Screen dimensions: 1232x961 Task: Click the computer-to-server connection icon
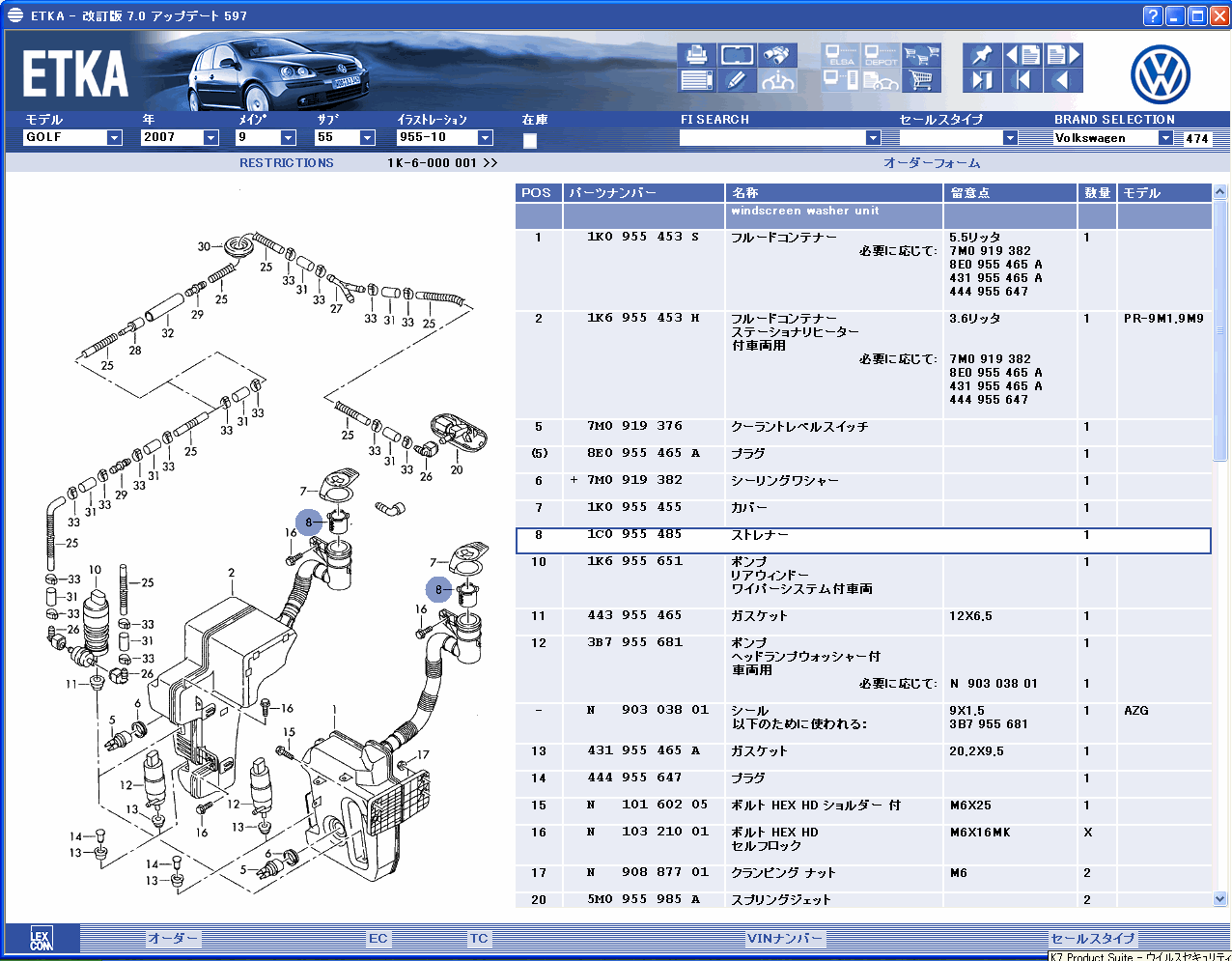[841, 80]
